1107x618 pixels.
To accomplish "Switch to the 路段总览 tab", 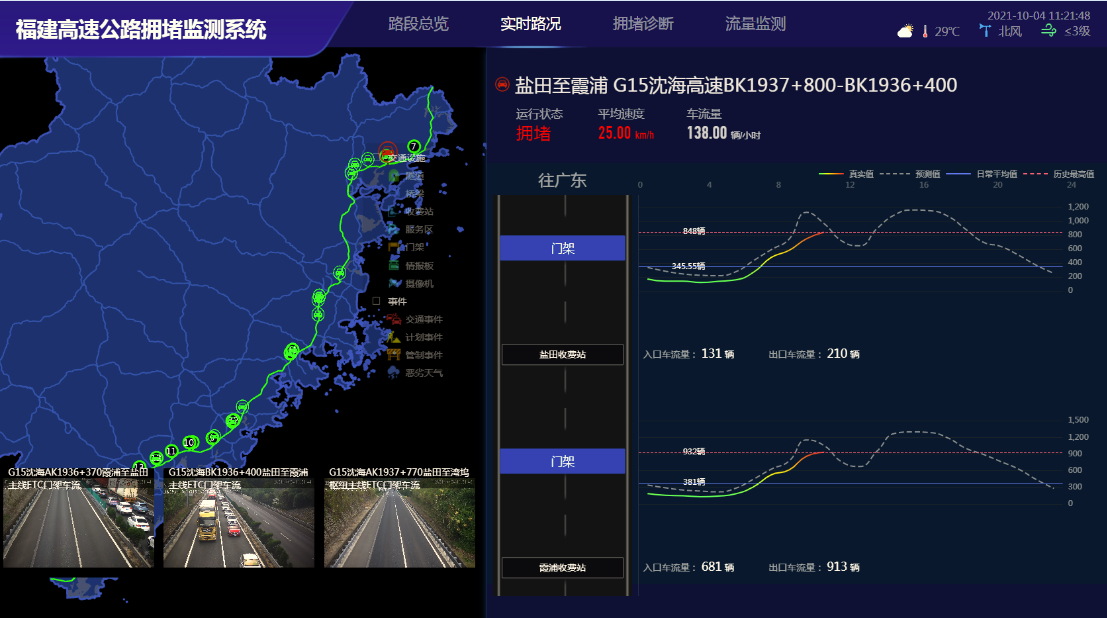I will point(418,24).
